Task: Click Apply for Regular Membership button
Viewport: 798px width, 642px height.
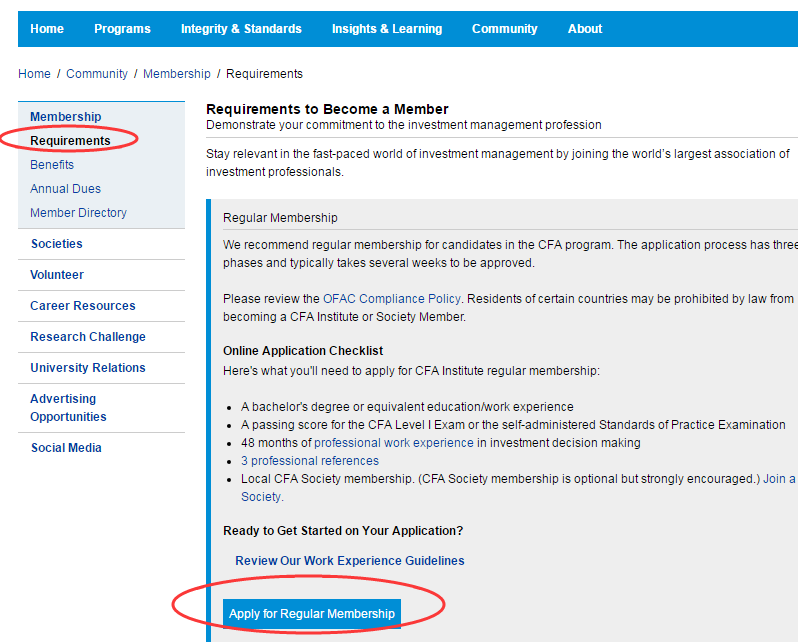Action: click(312, 614)
